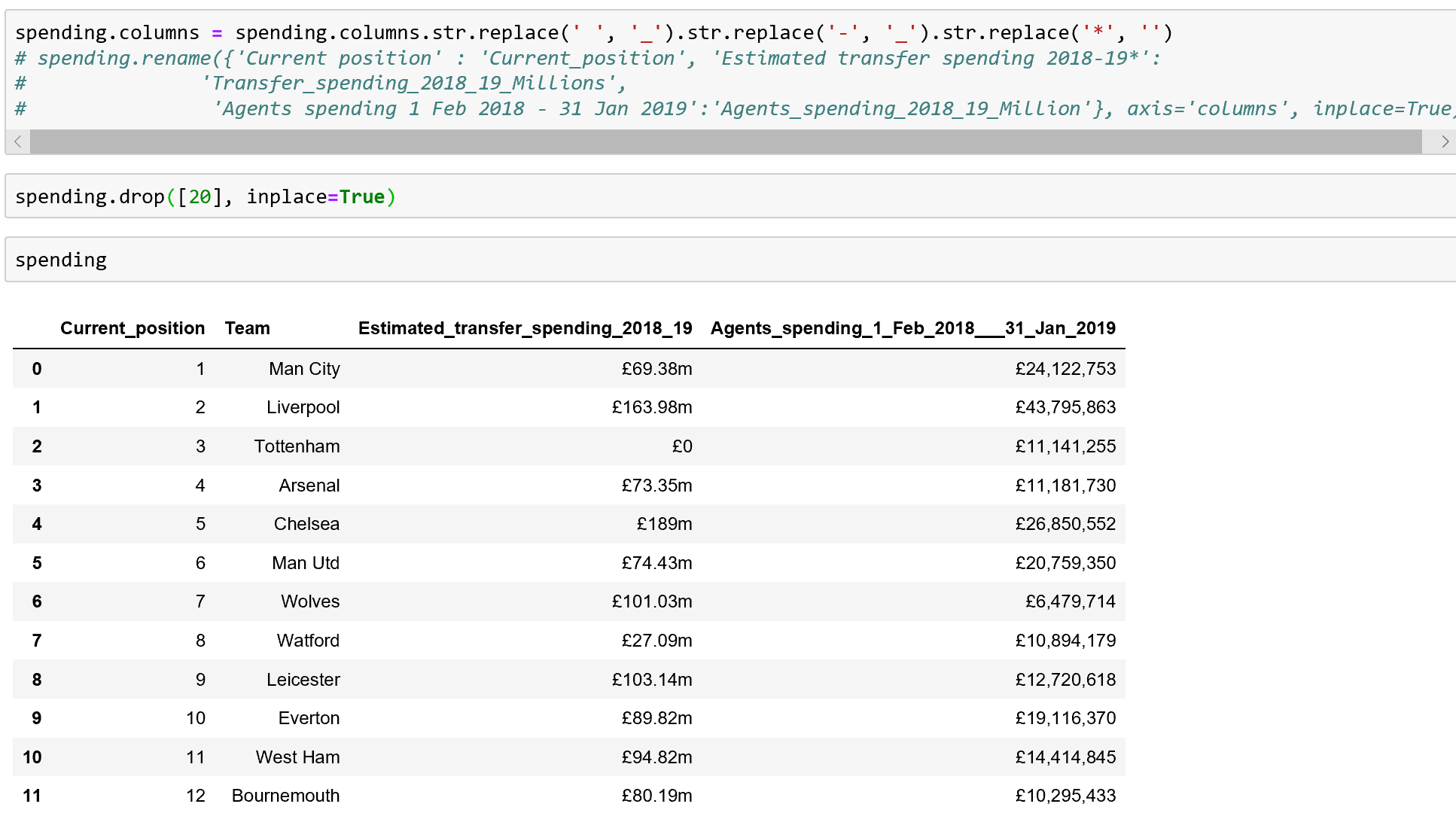Click Watford's £27.09m spending value
Image resolution: width=1456 pixels, height=813 pixels.
[656, 641]
